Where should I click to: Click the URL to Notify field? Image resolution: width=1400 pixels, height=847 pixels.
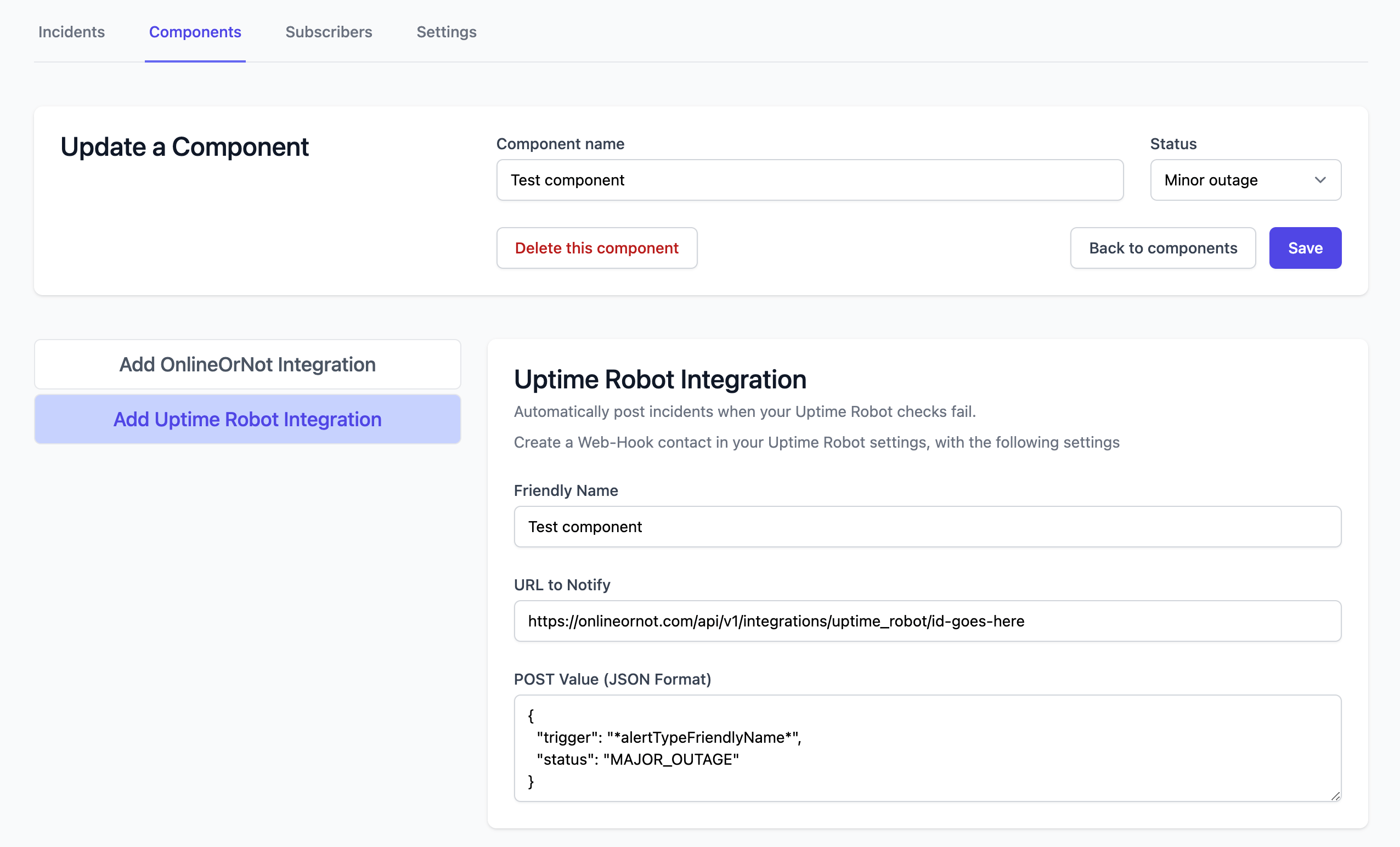[927, 621]
